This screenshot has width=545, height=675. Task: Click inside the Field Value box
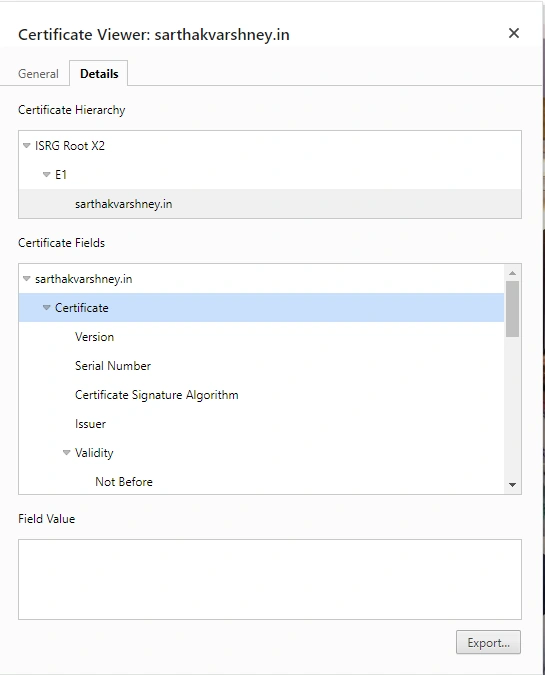click(270, 579)
